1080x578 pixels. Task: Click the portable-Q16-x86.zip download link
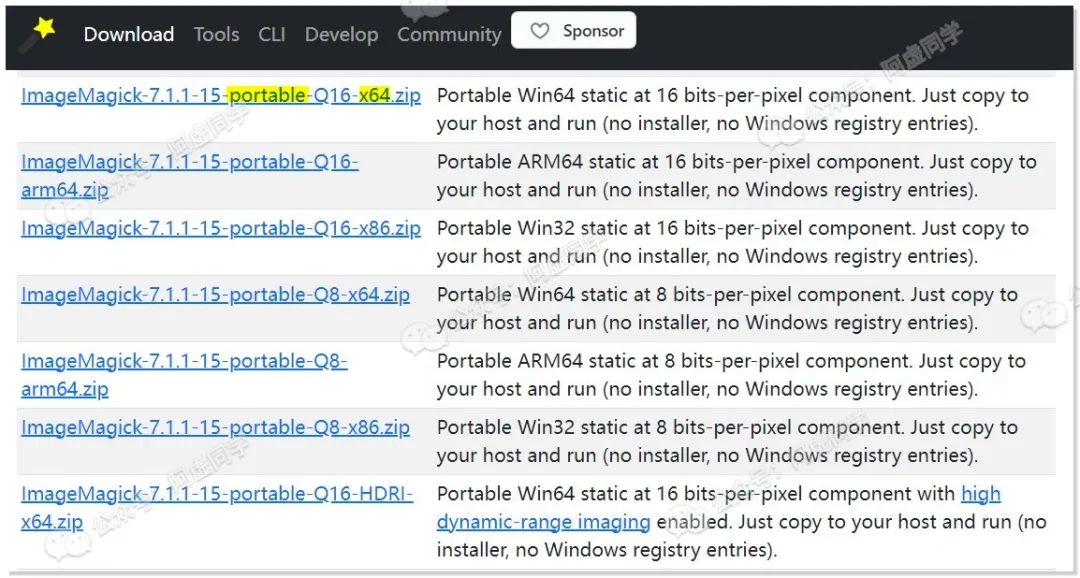pyautogui.click(x=220, y=228)
